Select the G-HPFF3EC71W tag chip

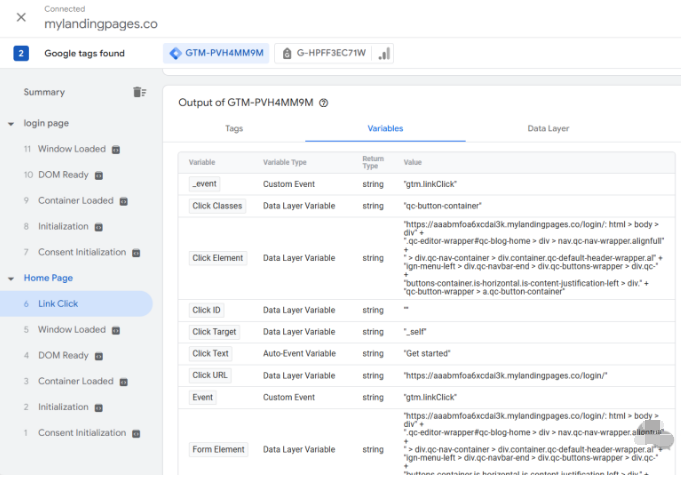click(322, 53)
